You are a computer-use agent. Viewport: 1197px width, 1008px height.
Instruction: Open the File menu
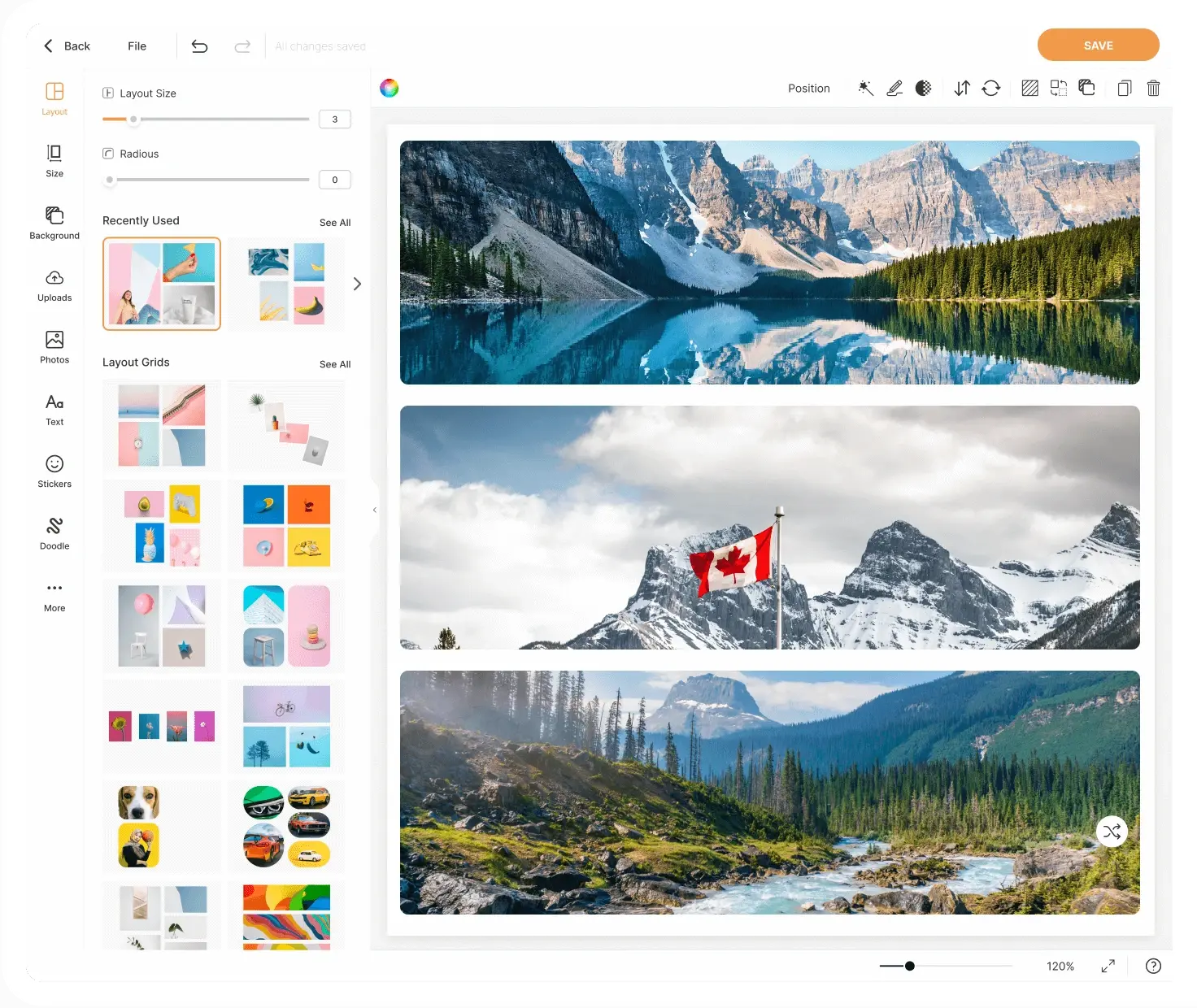(x=137, y=46)
